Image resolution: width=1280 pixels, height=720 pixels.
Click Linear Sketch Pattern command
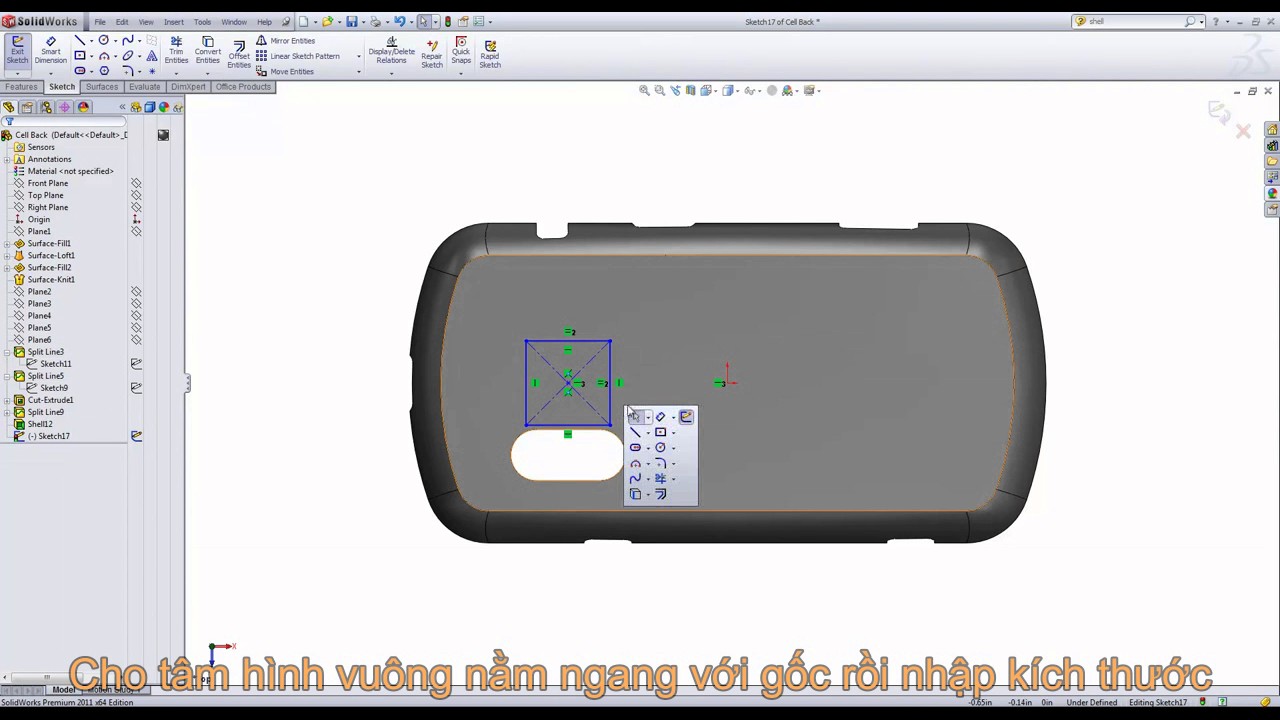[x=298, y=56]
